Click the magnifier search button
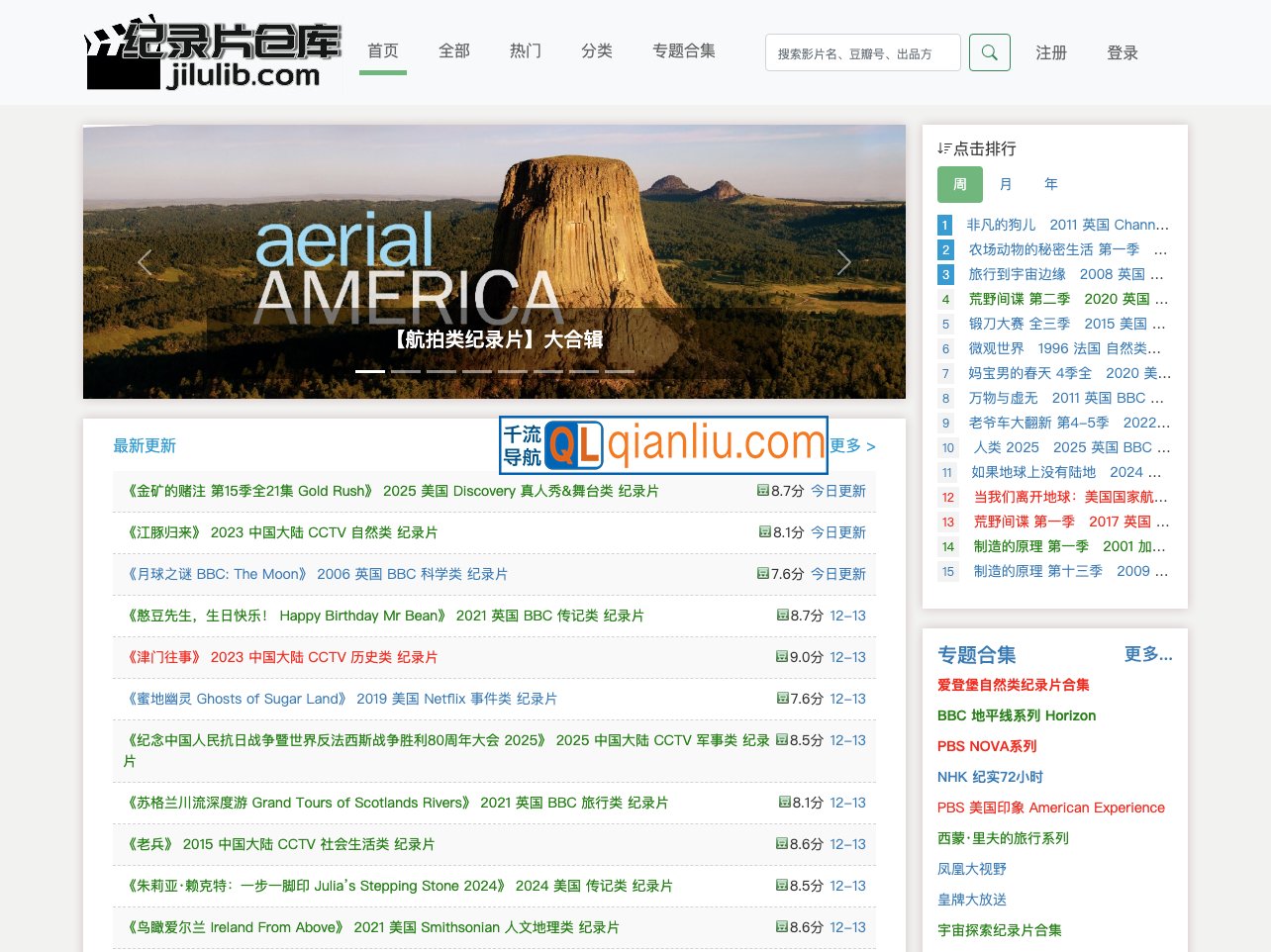The image size is (1271, 952). point(989,52)
